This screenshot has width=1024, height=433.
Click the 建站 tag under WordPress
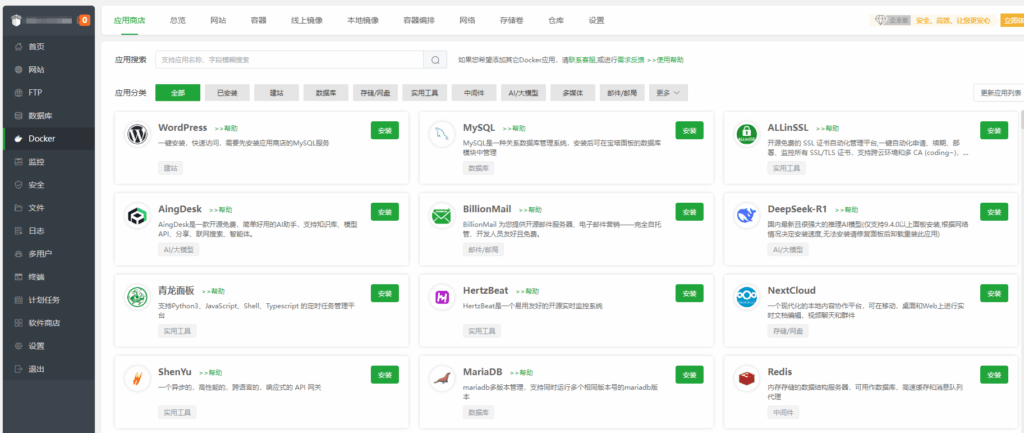(170, 168)
